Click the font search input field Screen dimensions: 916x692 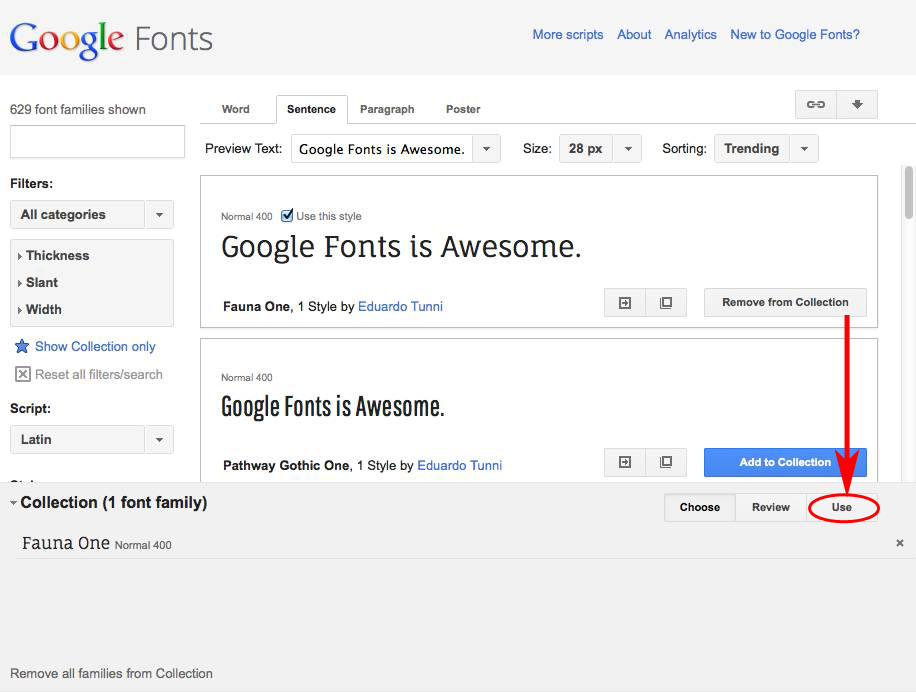(x=98, y=141)
